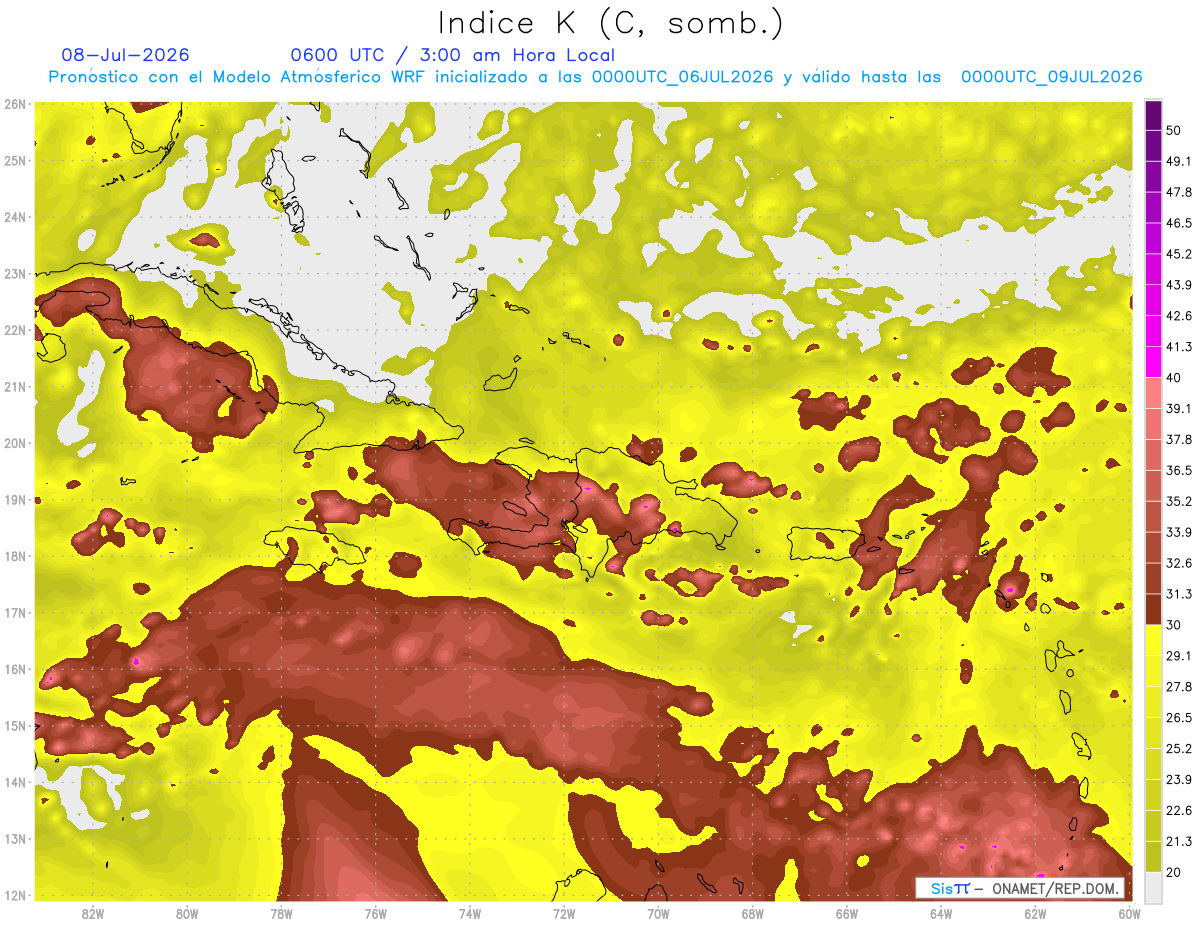Screen dimensions: 1200x927
Task: Click the "30" color scale value
Action: click(x=1174, y=625)
